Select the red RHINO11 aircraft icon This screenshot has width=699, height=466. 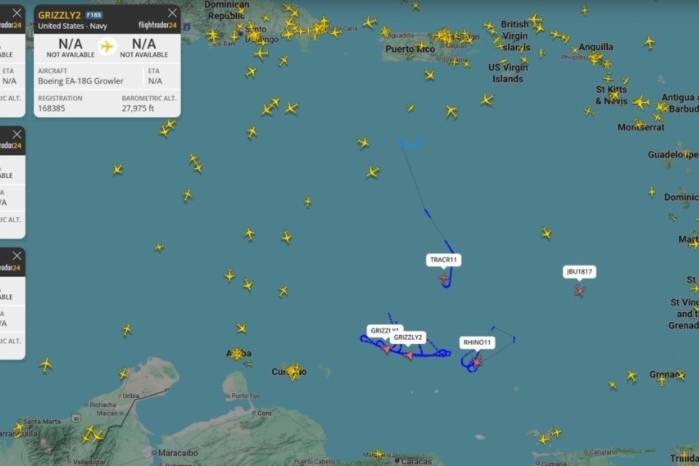pos(477,362)
